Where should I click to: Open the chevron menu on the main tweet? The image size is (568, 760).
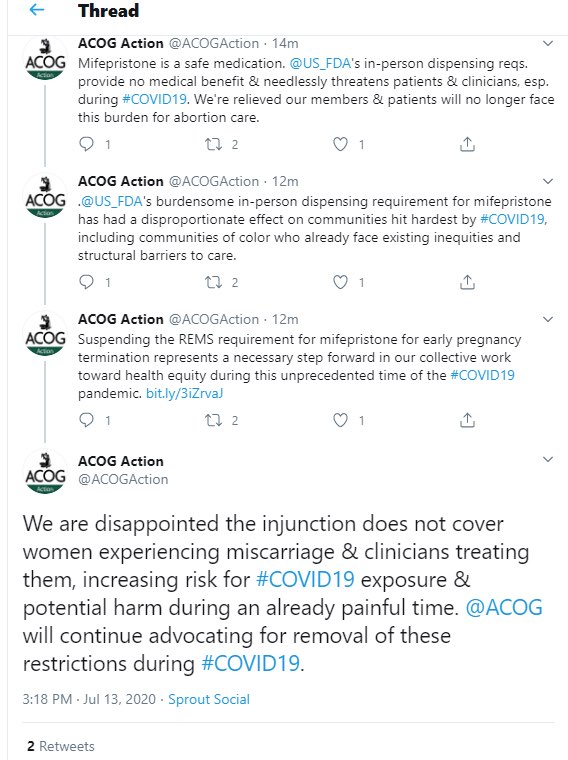tap(548, 459)
